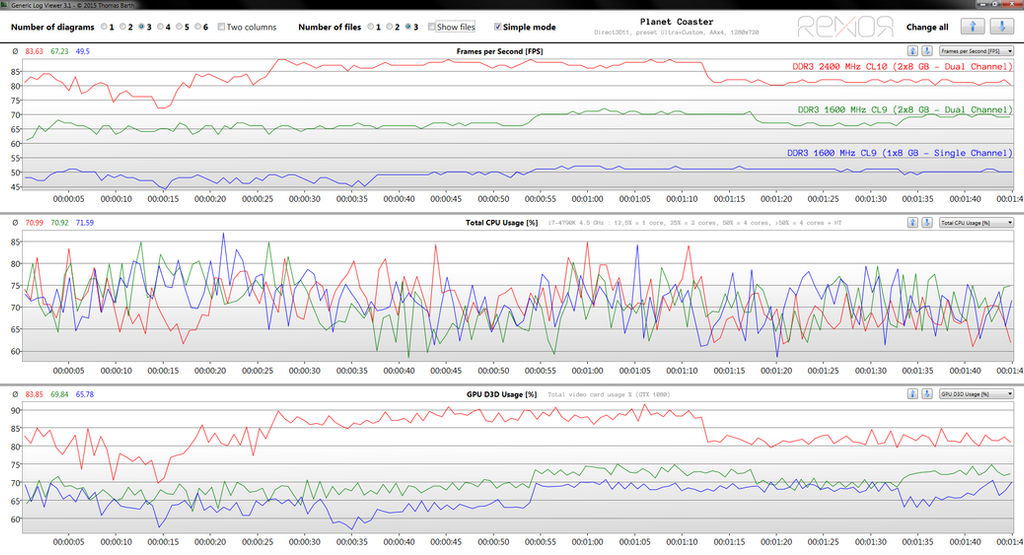The width and height of the screenshot is (1024, 555).
Task: Click the Change all label
Action: [927, 27]
